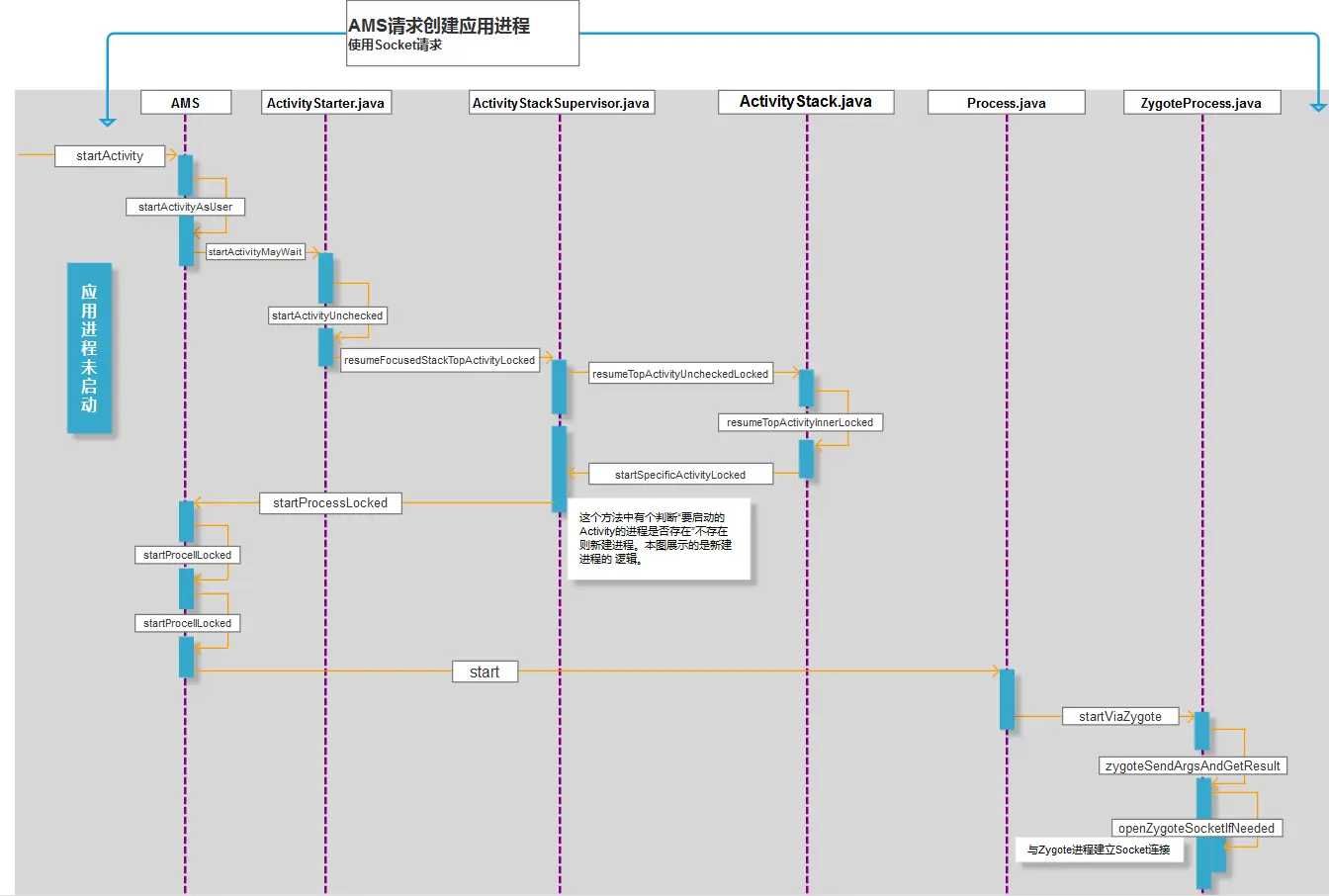Select the blue 应用进程未启动 vertical banner
The width and height of the screenshot is (1329, 896).
(89, 348)
